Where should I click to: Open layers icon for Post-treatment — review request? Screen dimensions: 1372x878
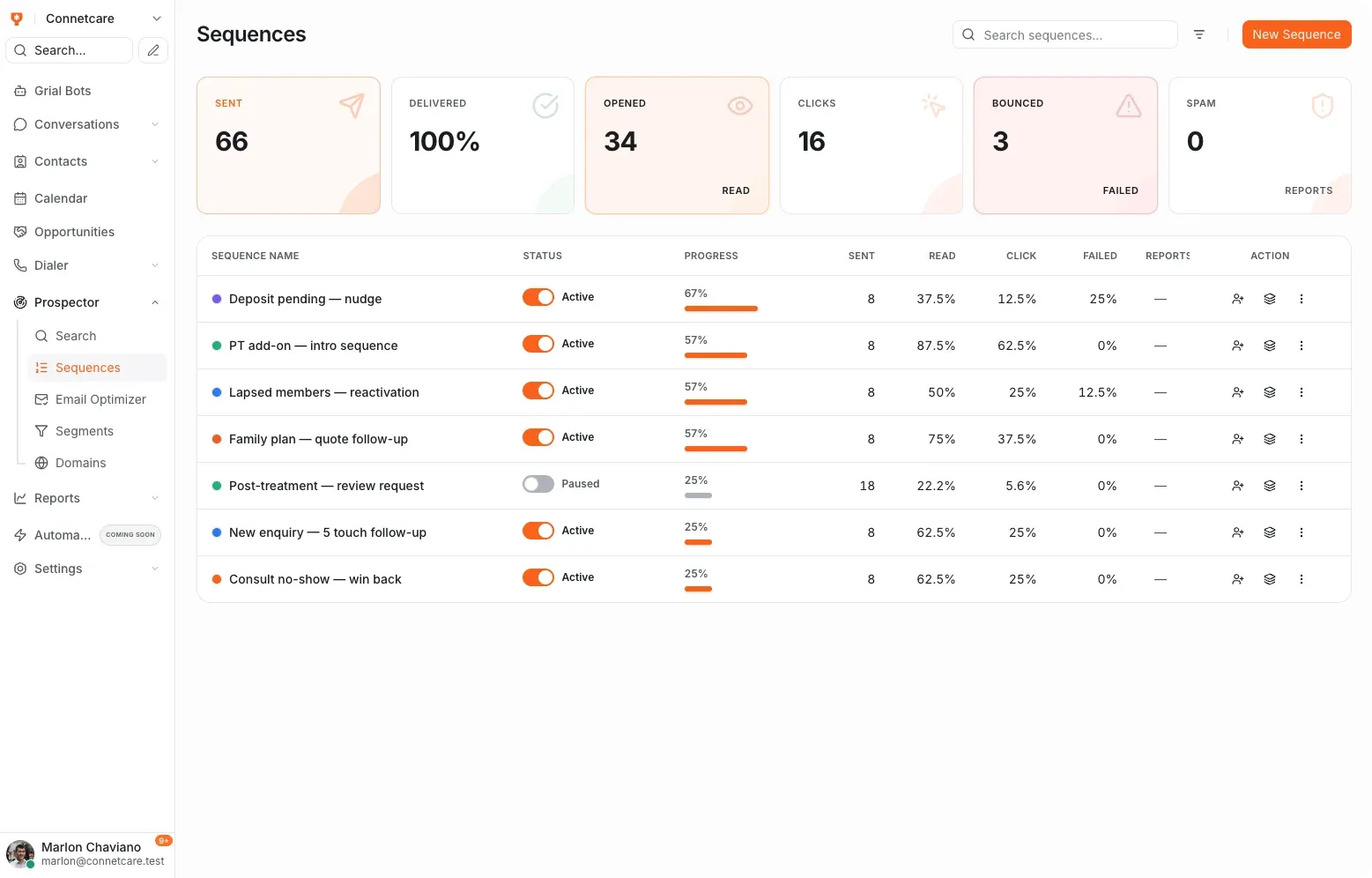click(1270, 486)
